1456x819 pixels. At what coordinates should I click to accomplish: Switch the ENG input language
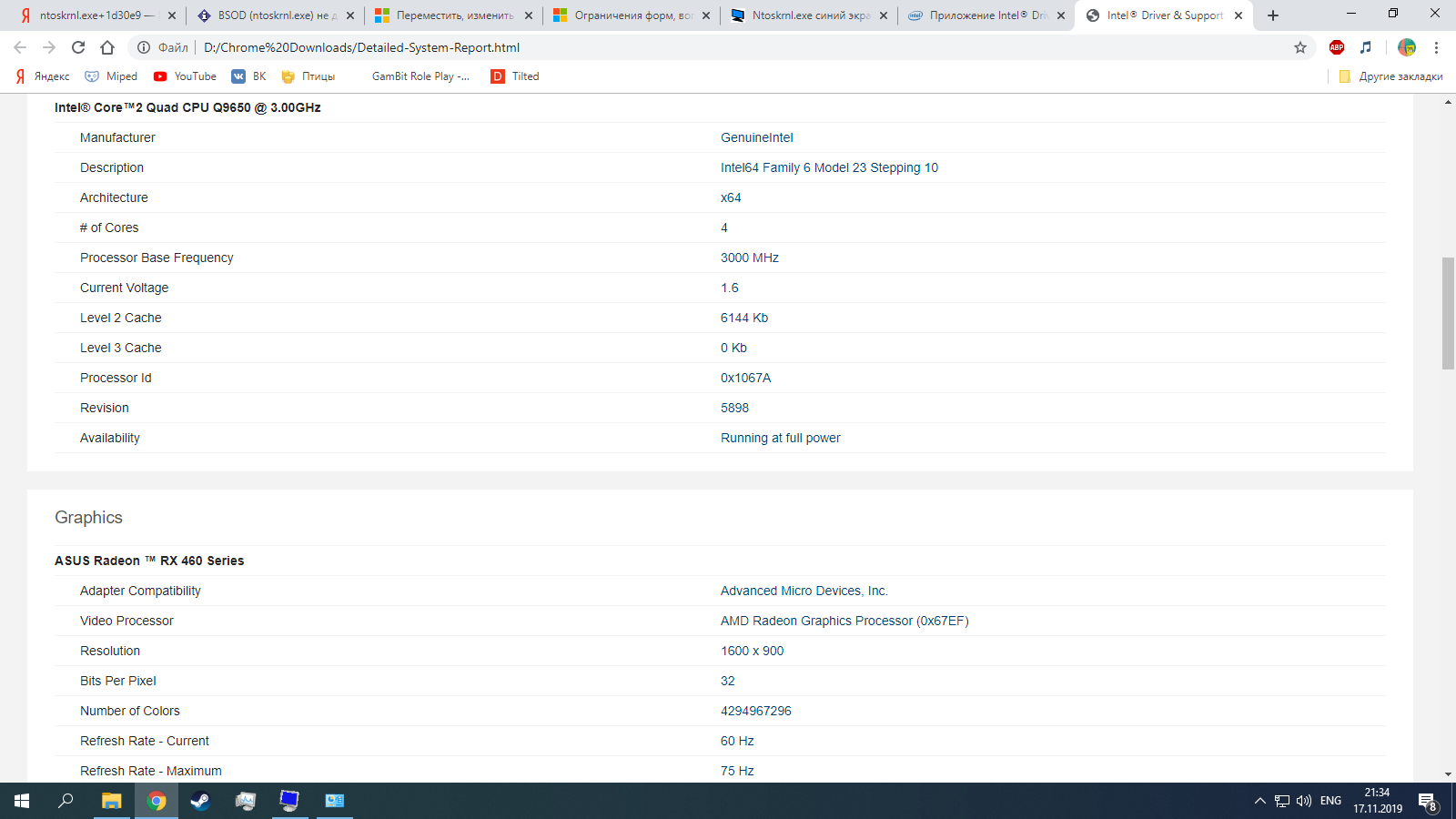click(x=1330, y=801)
